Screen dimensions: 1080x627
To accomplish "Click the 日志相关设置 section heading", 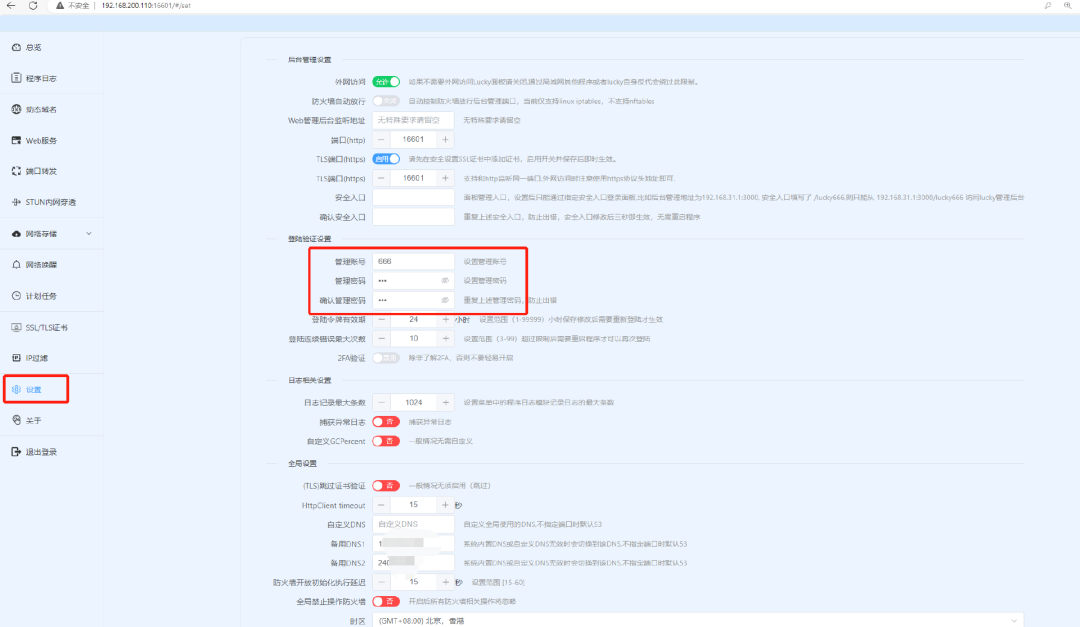I will (309, 380).
